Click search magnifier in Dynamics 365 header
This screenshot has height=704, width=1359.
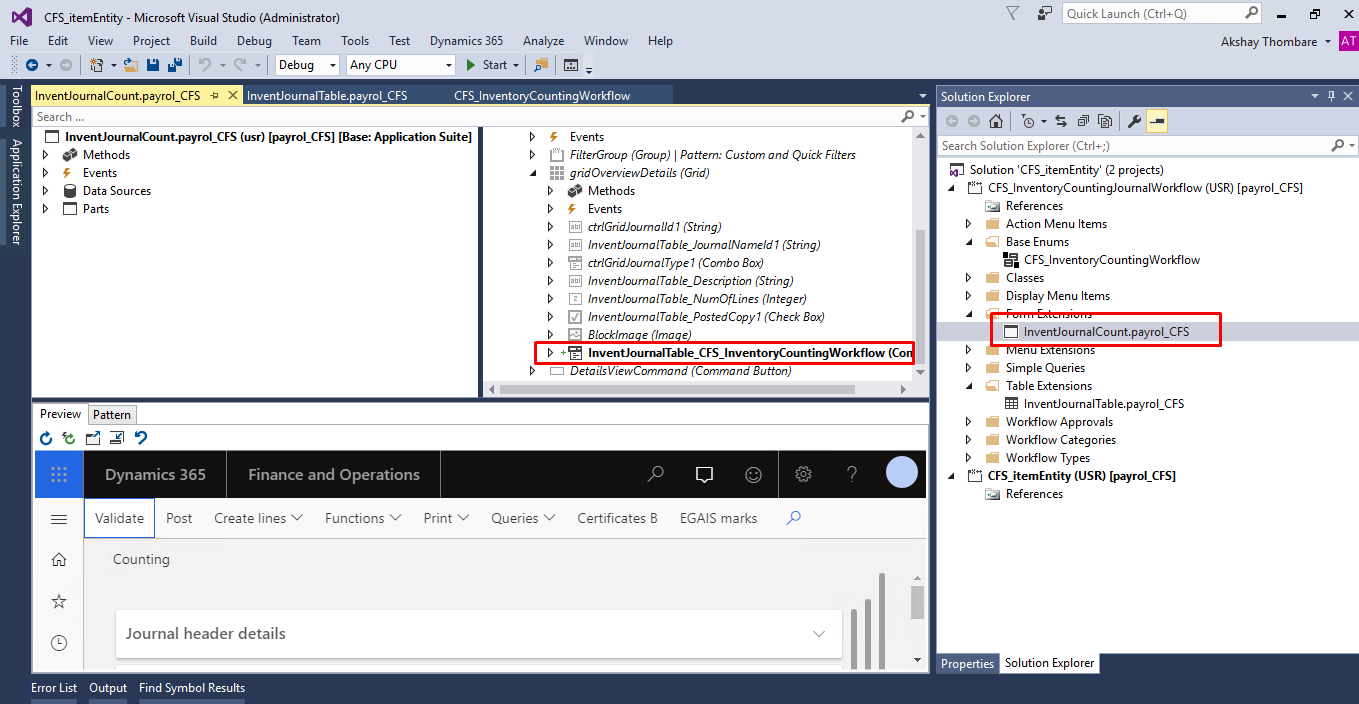coord(656,474)
